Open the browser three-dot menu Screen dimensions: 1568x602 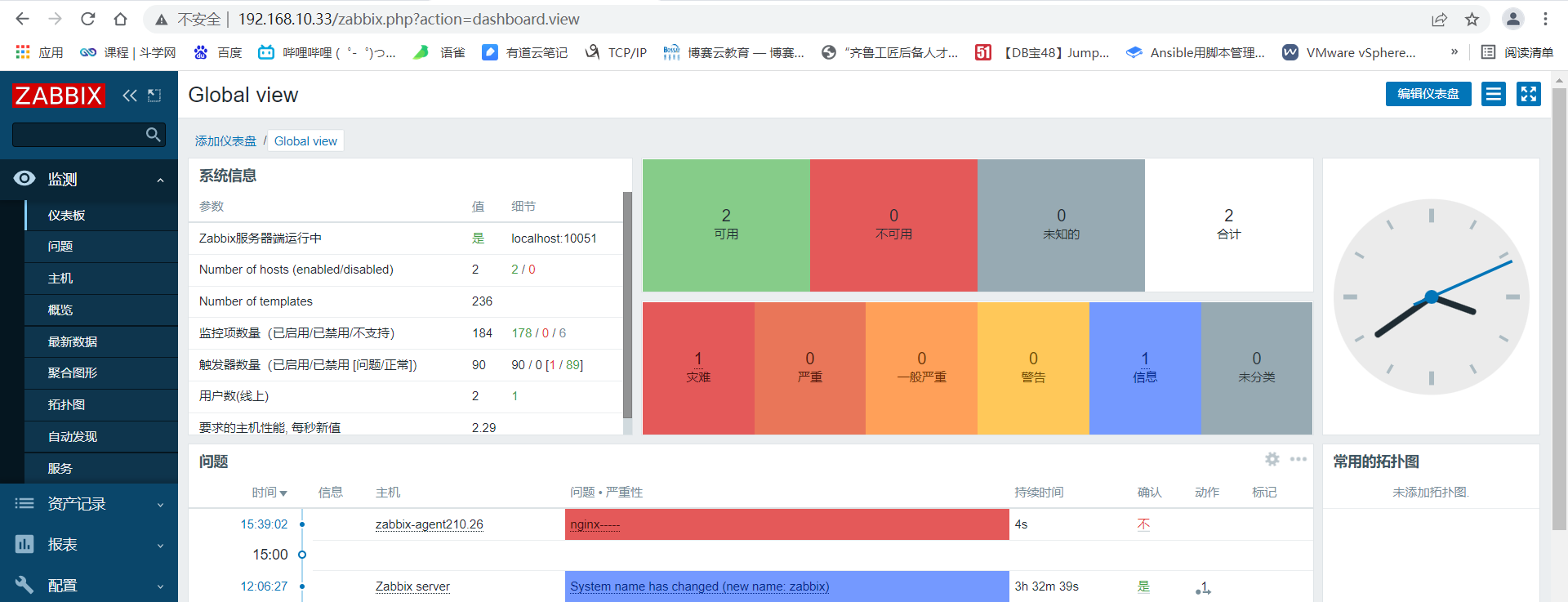[1545, 19]
